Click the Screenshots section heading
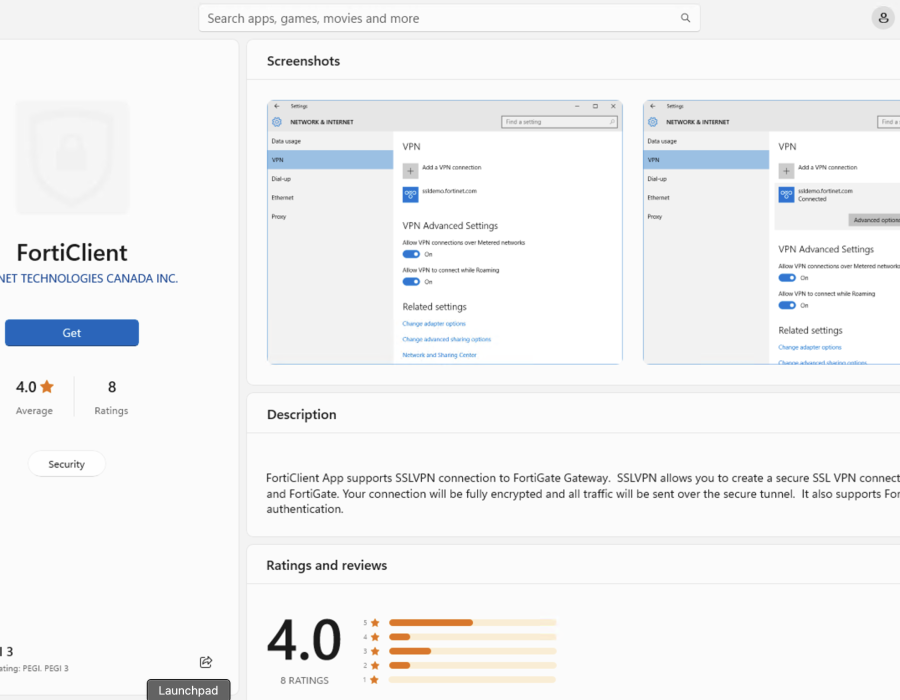 coord(303,61)
